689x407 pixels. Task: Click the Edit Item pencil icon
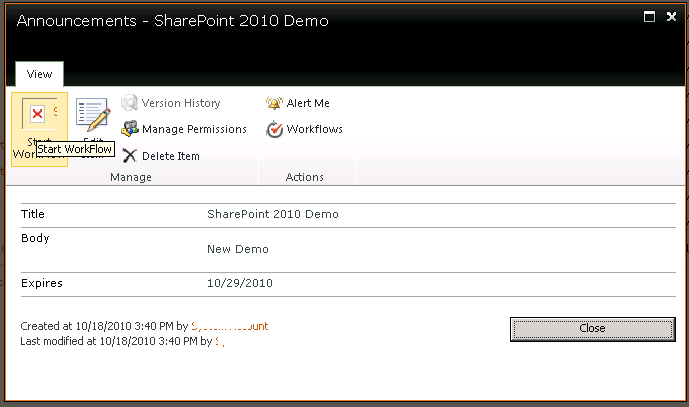point(93,115)
